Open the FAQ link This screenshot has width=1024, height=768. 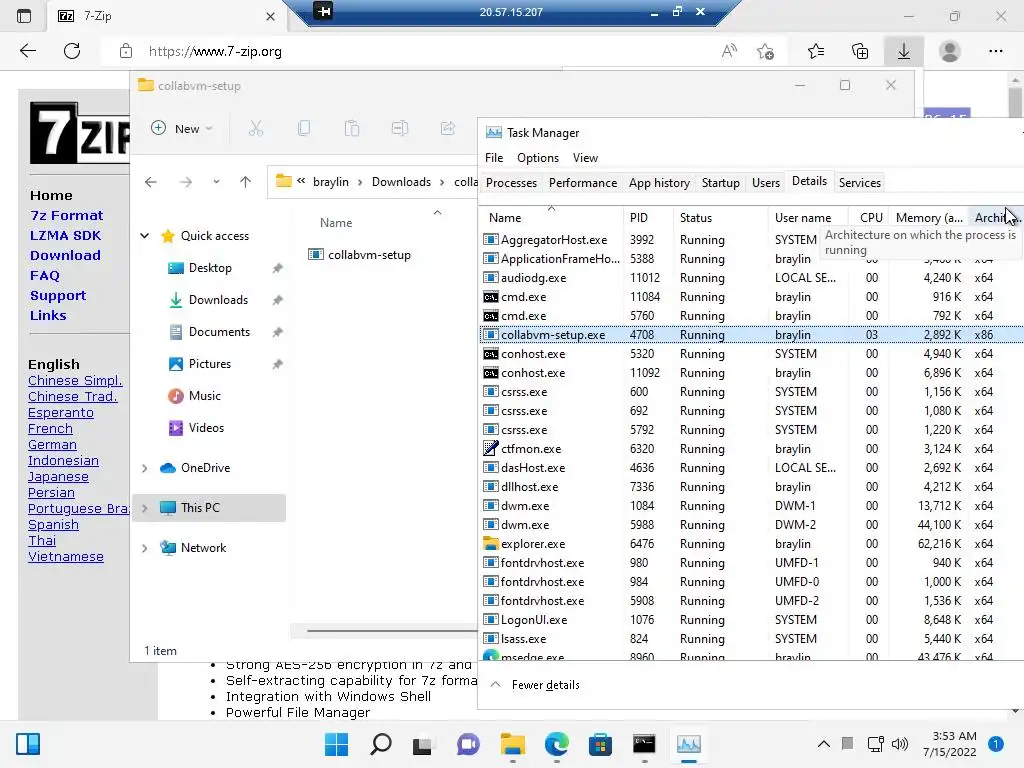[44, 276]
